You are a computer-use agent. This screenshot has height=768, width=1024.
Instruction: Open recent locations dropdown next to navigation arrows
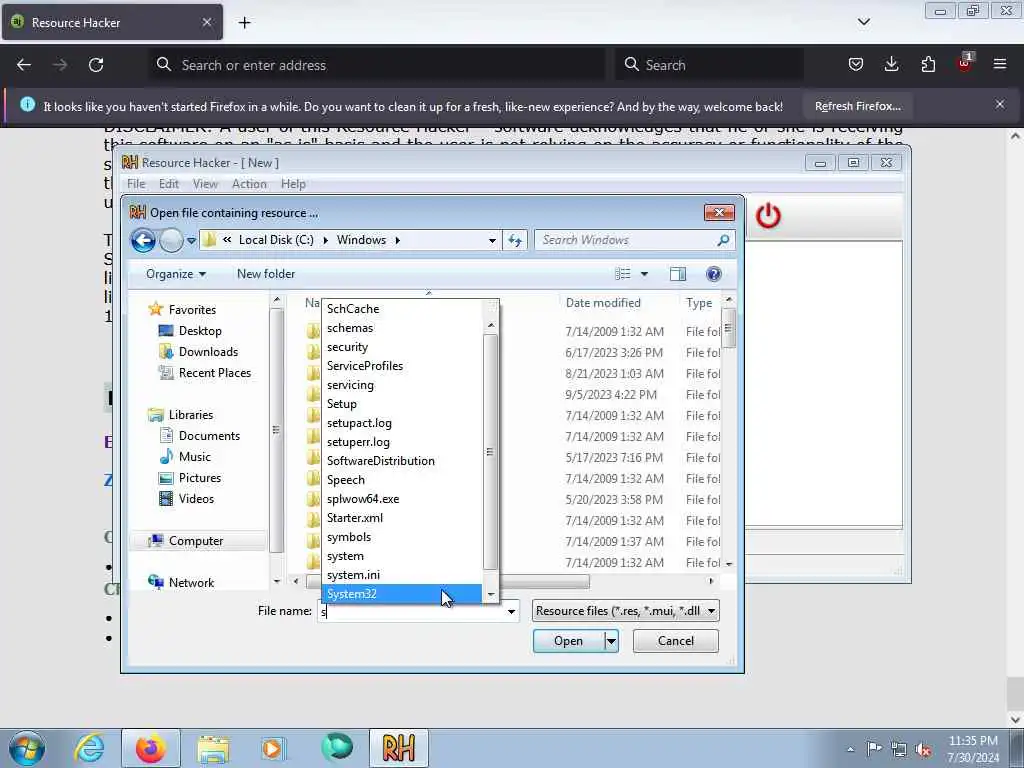(x=191, y=240)
